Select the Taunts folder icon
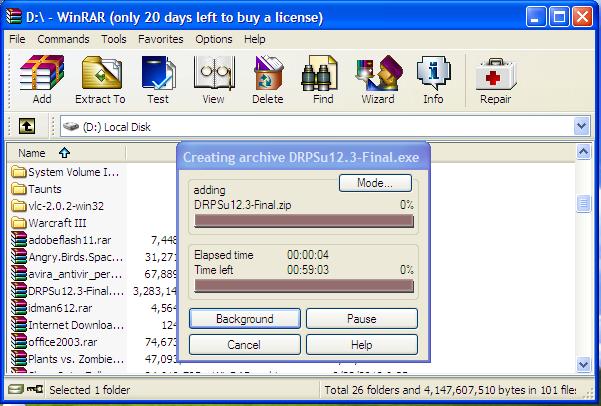601x406 pixels. pos(18,189)
